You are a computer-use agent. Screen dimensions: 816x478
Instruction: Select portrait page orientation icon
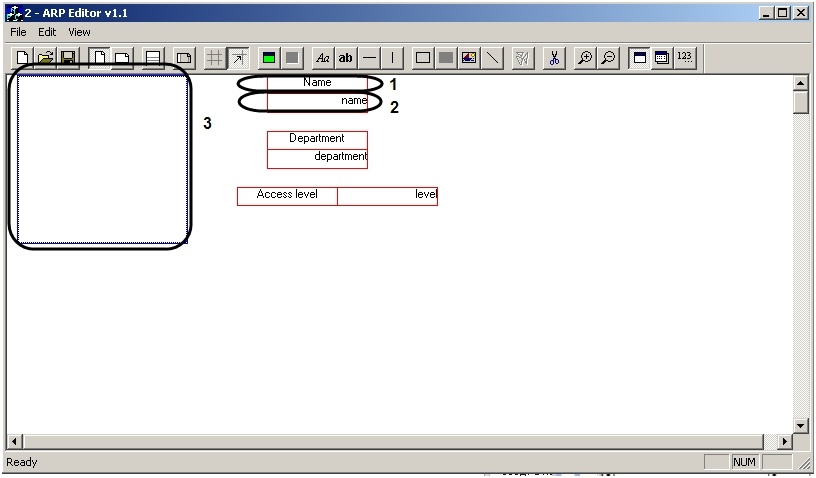coord(99,58)
